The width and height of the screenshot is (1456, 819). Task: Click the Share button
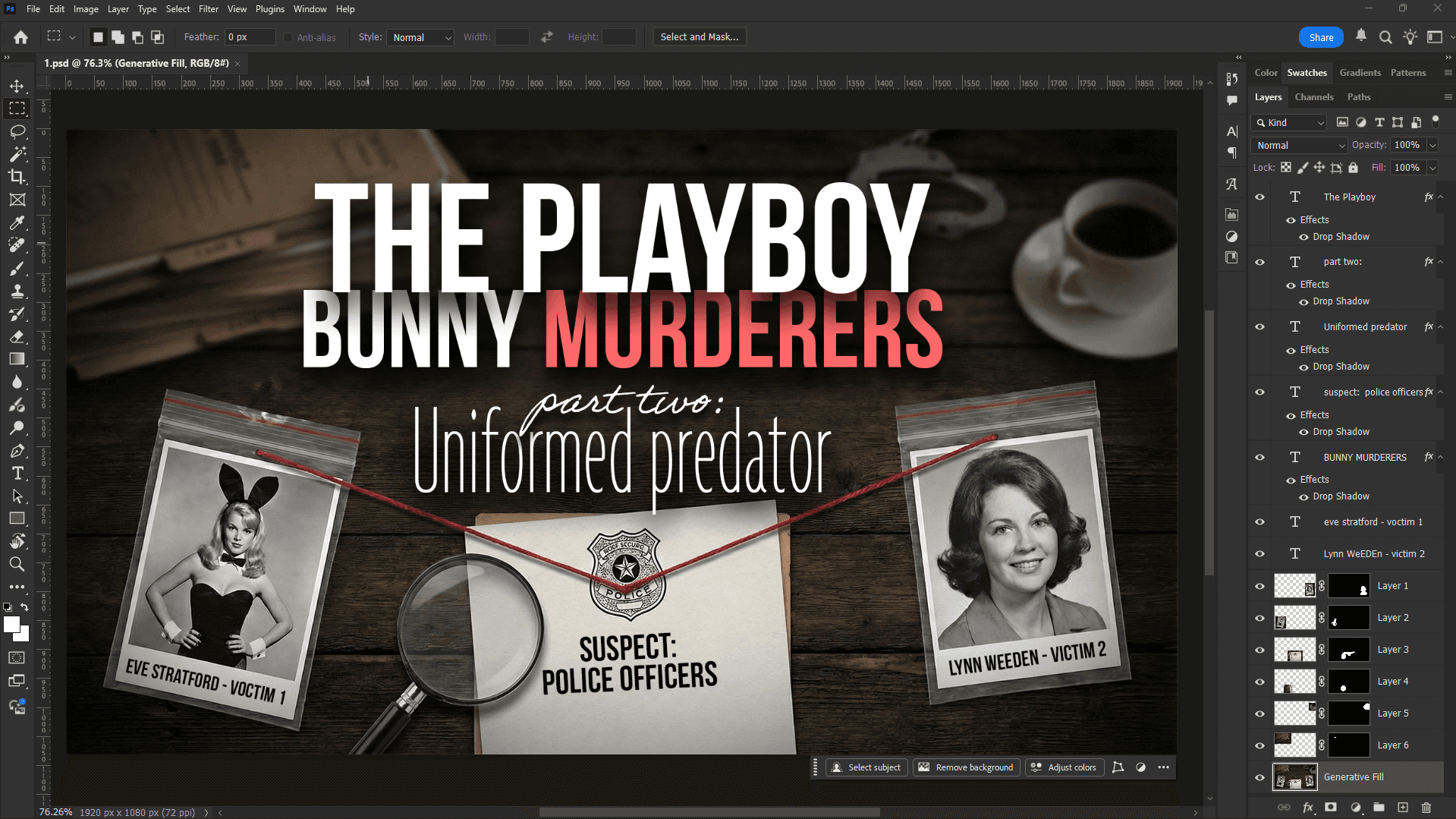(x=1321, y=37)
